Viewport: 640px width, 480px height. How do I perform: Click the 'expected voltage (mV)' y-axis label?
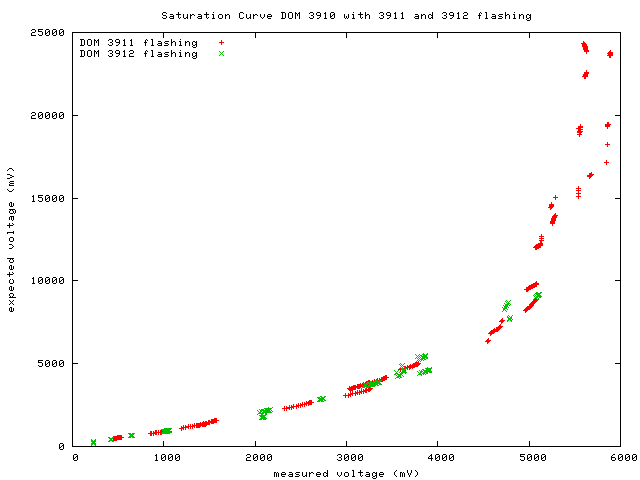[x=11, y=239]
